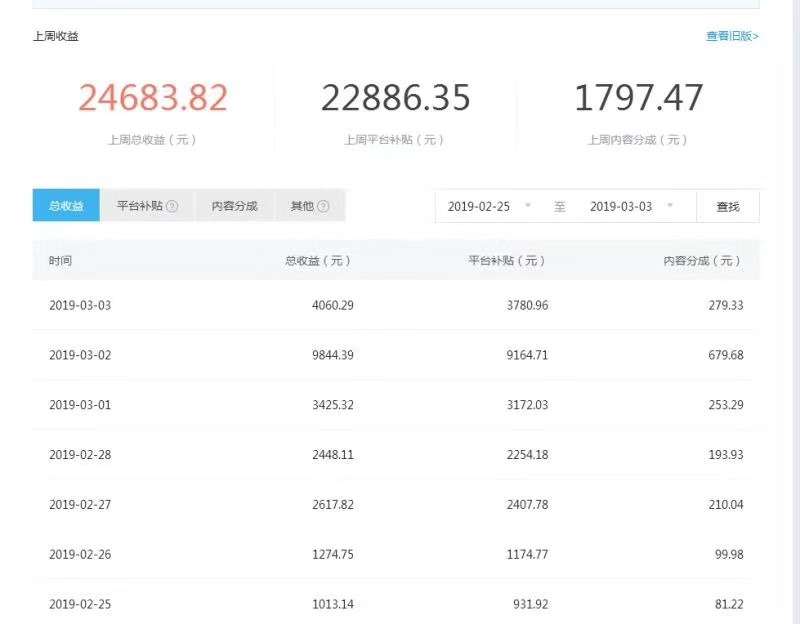
Task: Click the 上周总收益（元） label
Action: click(152, 140)
